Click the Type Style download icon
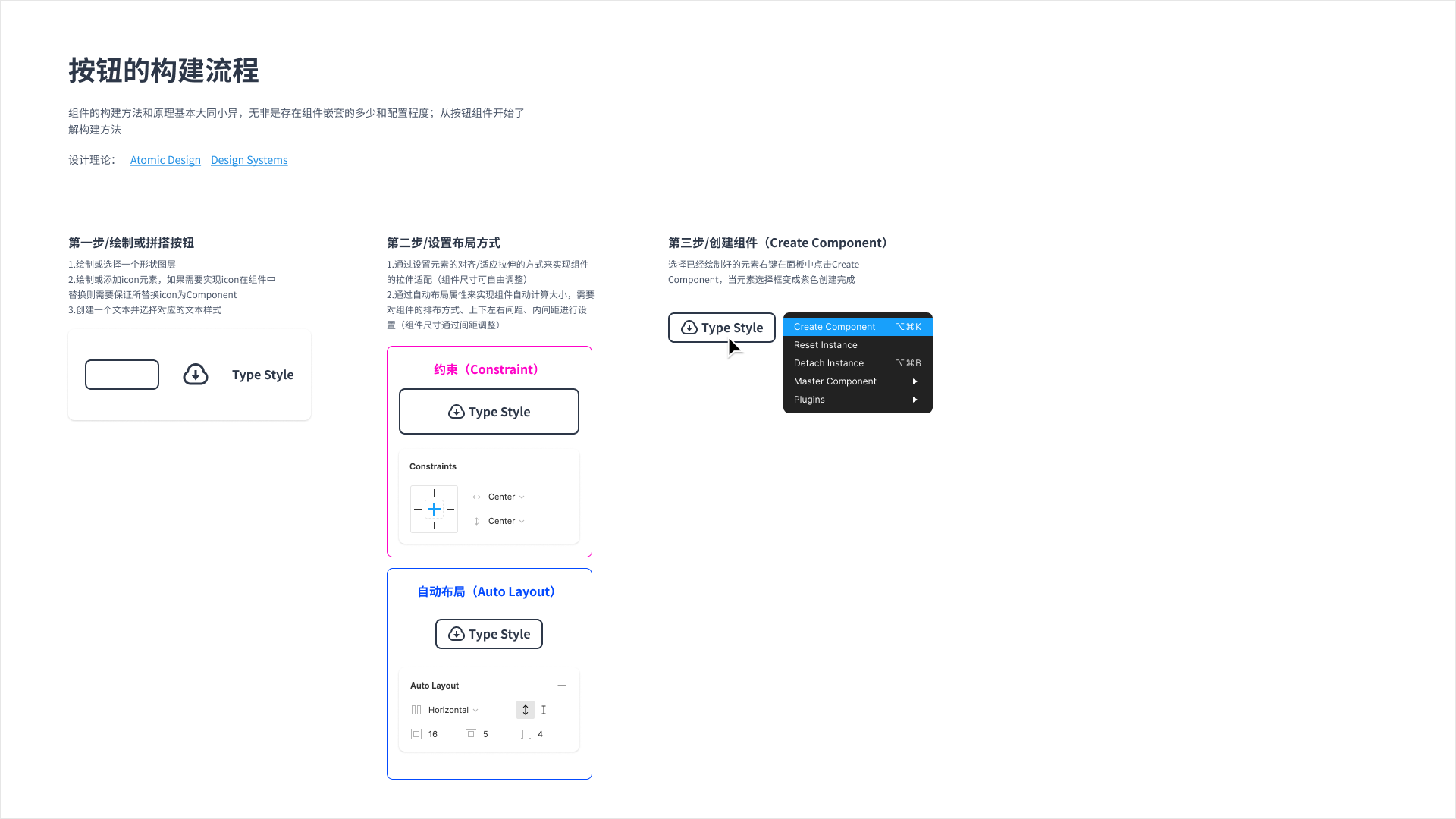1456x819 pixels. [195, 374]
